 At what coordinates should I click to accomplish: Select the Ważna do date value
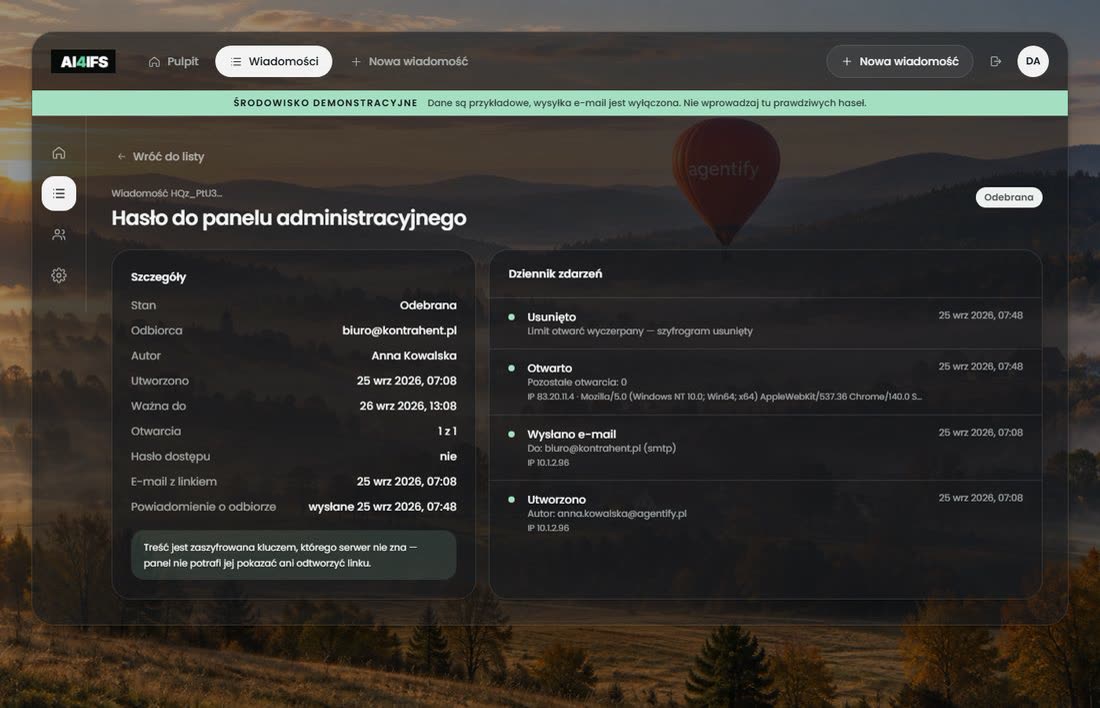coord(408,406)
